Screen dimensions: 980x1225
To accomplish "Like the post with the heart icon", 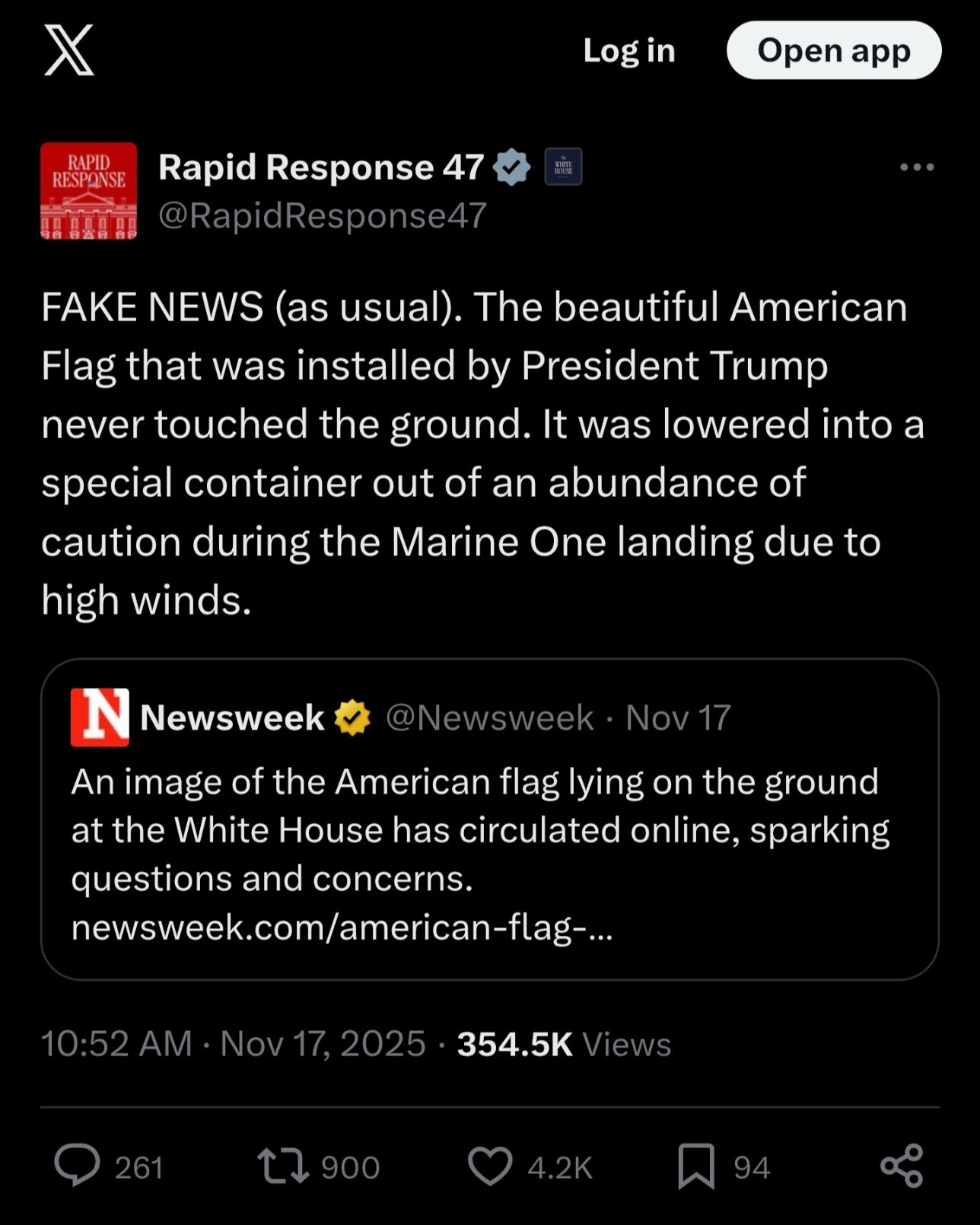I will click(489, 1166).
